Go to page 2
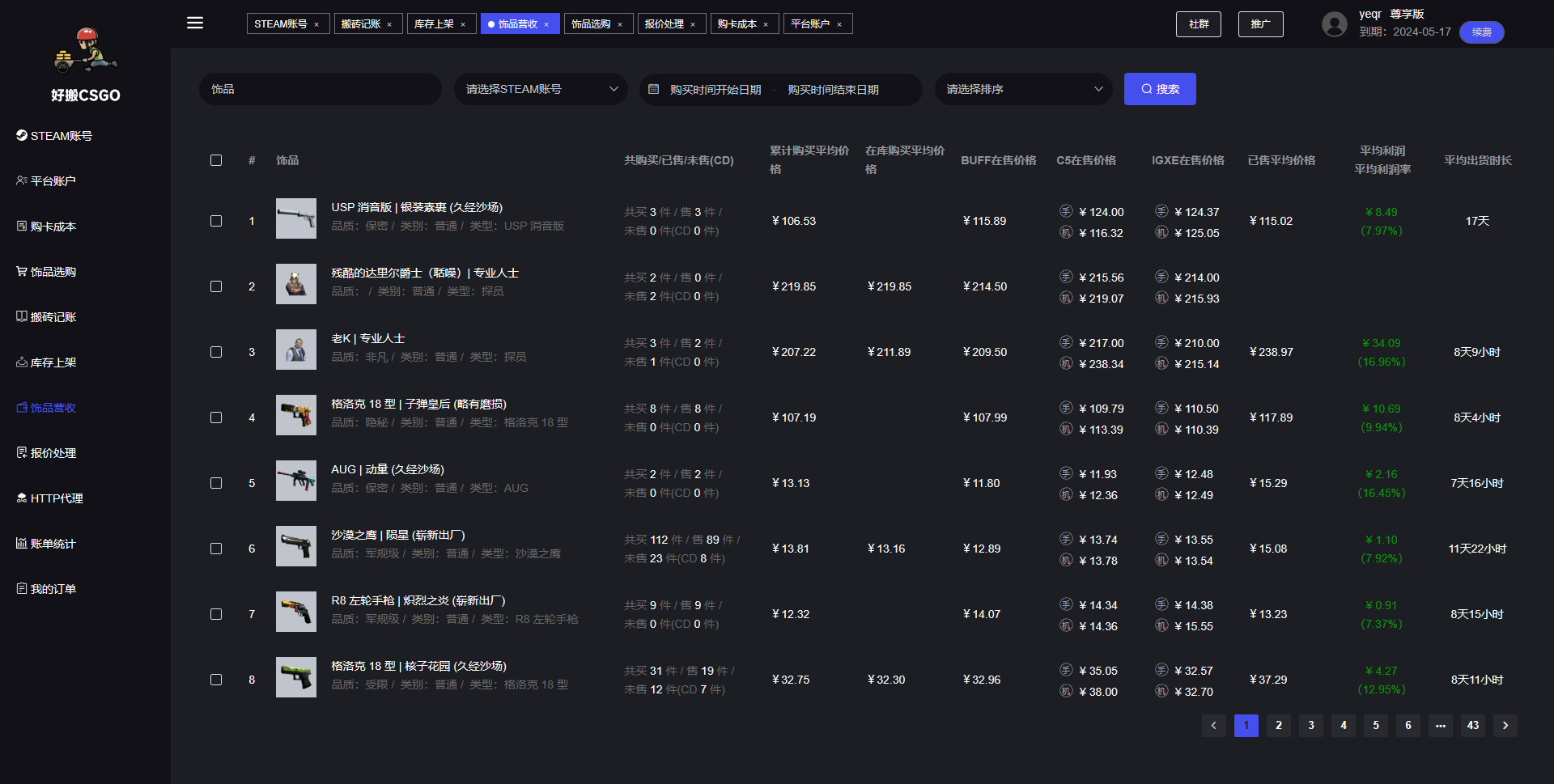Viewport: 1554px width, 784px height. pos(1279,725)
